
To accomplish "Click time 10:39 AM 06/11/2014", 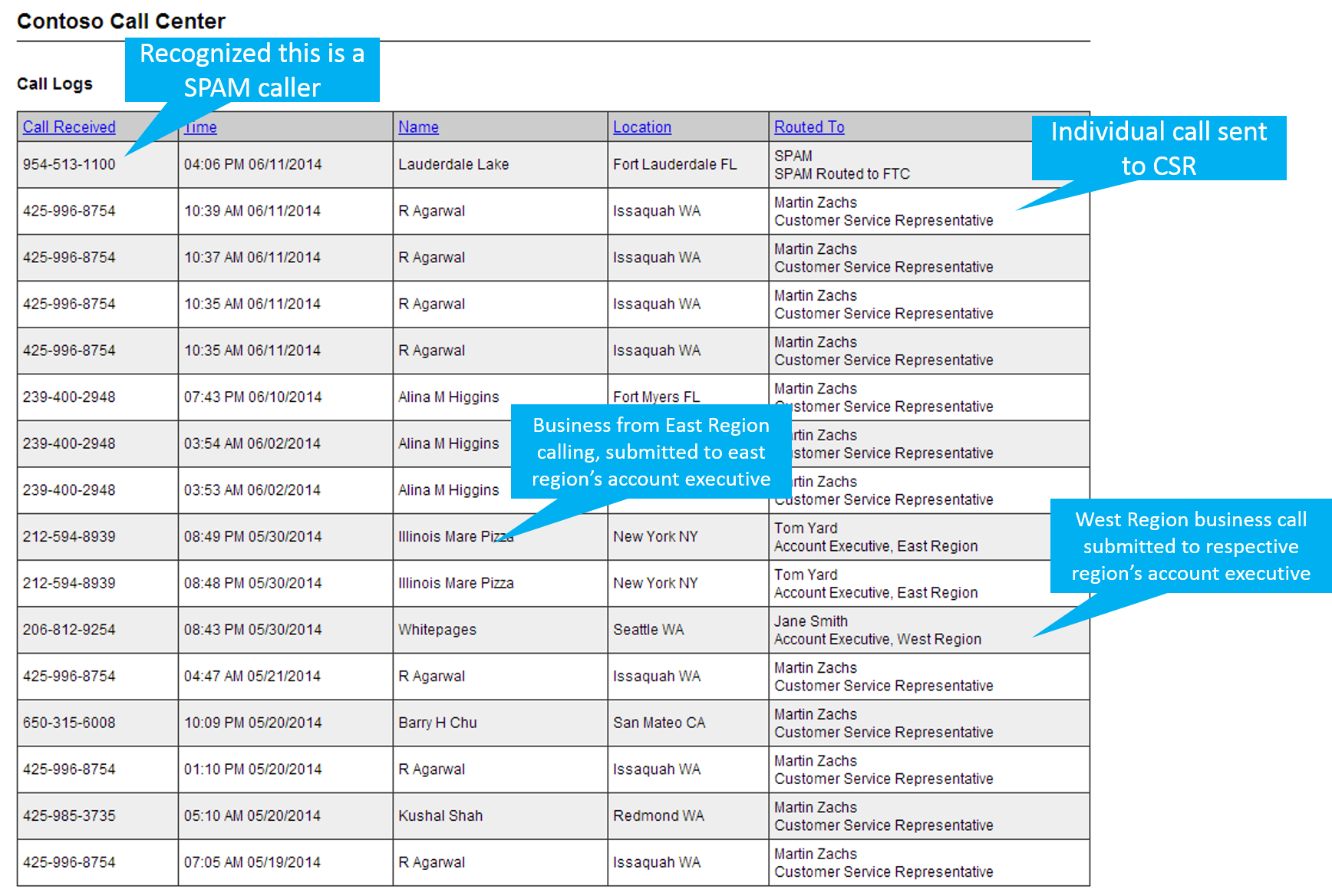I will pos(252,211).
